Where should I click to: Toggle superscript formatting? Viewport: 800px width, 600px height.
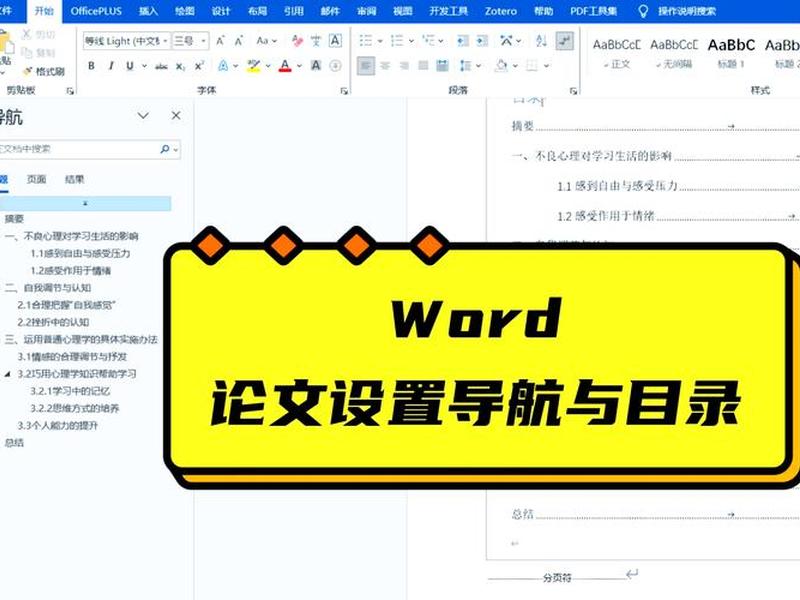[x=199, y=66]
